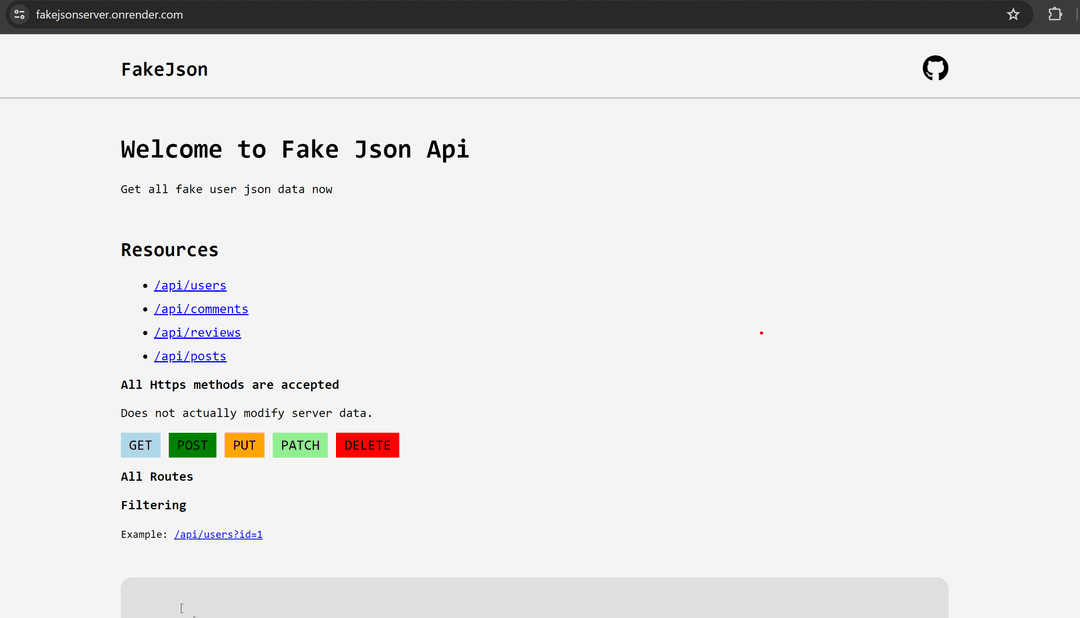The image size is (1080, 618).
Task: Go to the FakeJson home logo
Action: 164,70
